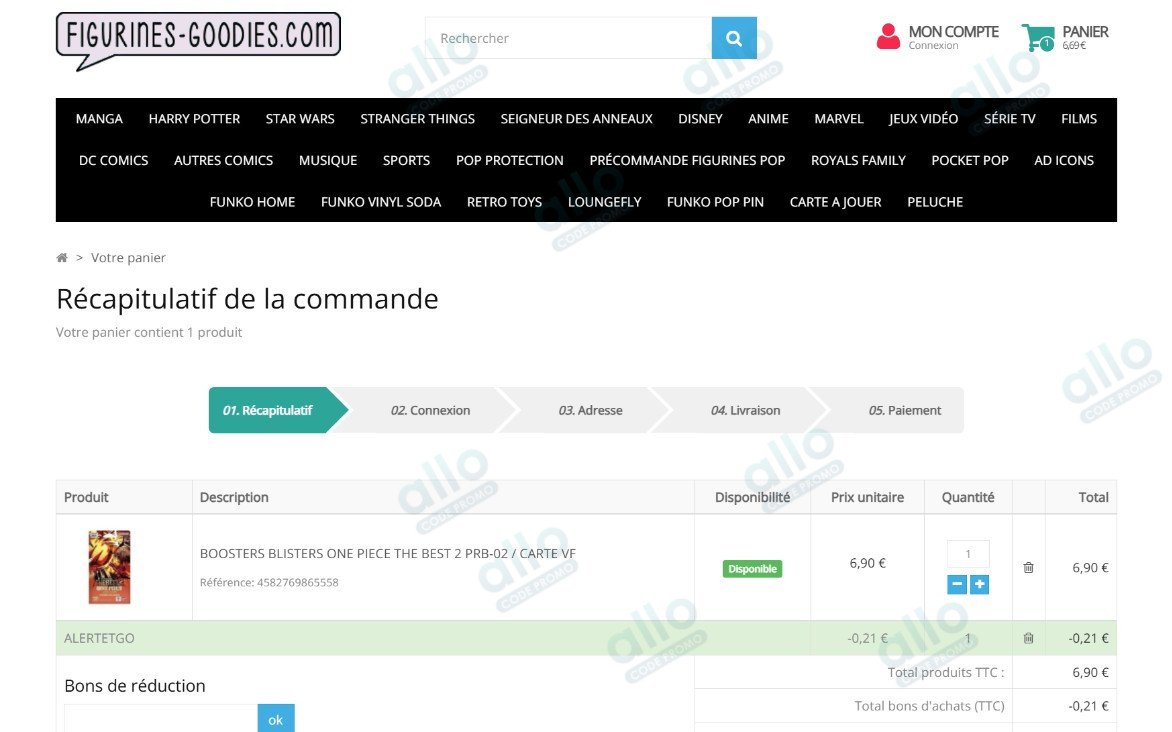The image size is (1172, 732).
Task: Open the RETRO TOYS category
Action: pyautogui.click(x=504, y=203)
